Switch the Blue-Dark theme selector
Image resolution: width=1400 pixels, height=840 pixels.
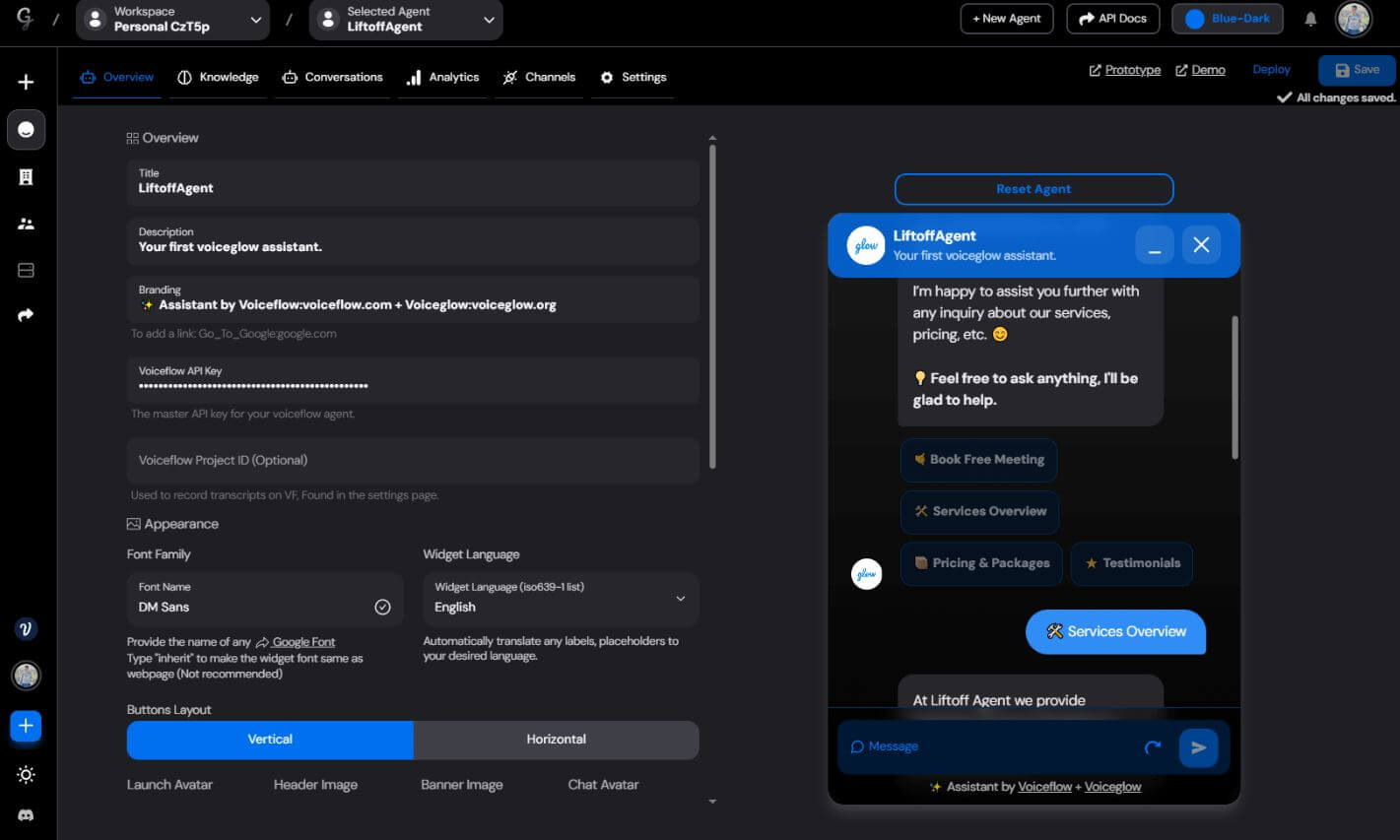point(1228,19)
